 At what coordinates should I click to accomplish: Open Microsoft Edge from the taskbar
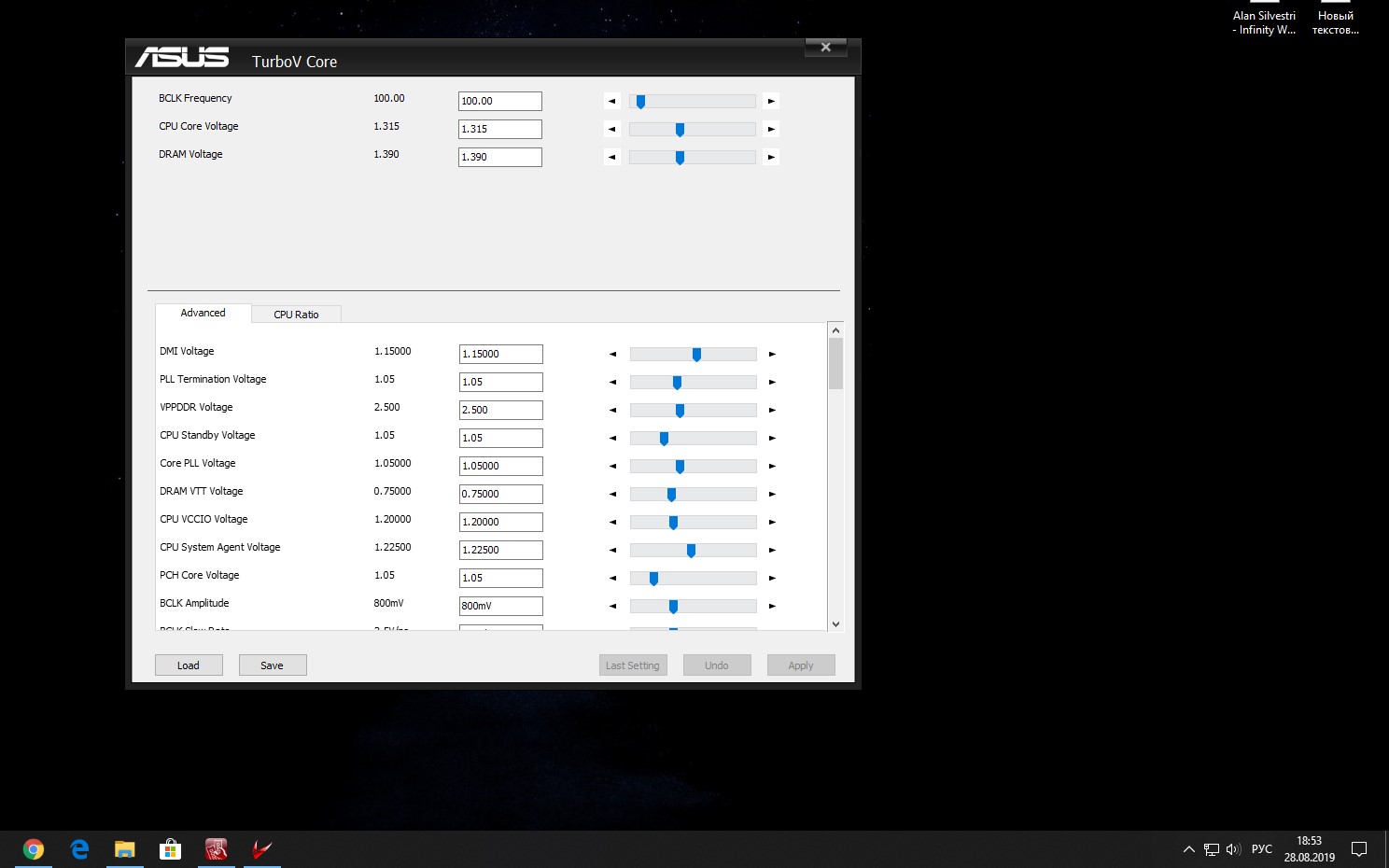[79, 849]
